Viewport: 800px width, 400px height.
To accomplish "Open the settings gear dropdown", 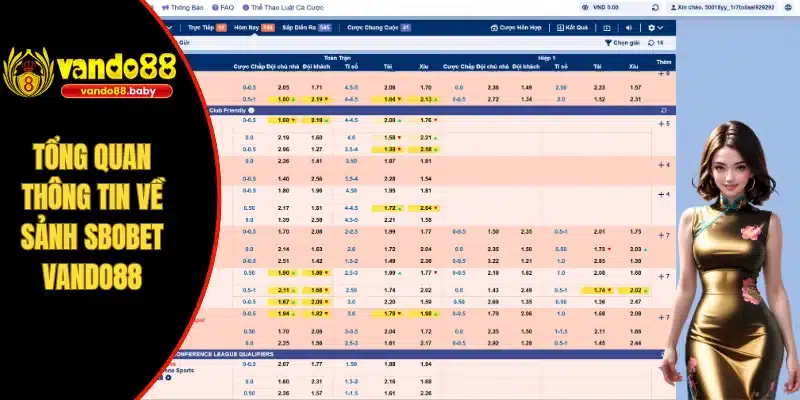I will (x=655, y=28).
